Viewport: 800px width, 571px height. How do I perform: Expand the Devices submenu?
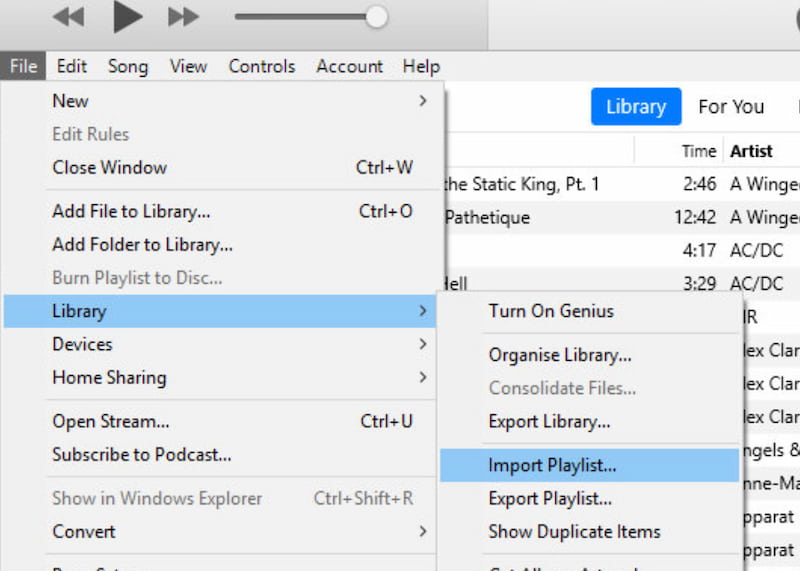click(220, 344)
